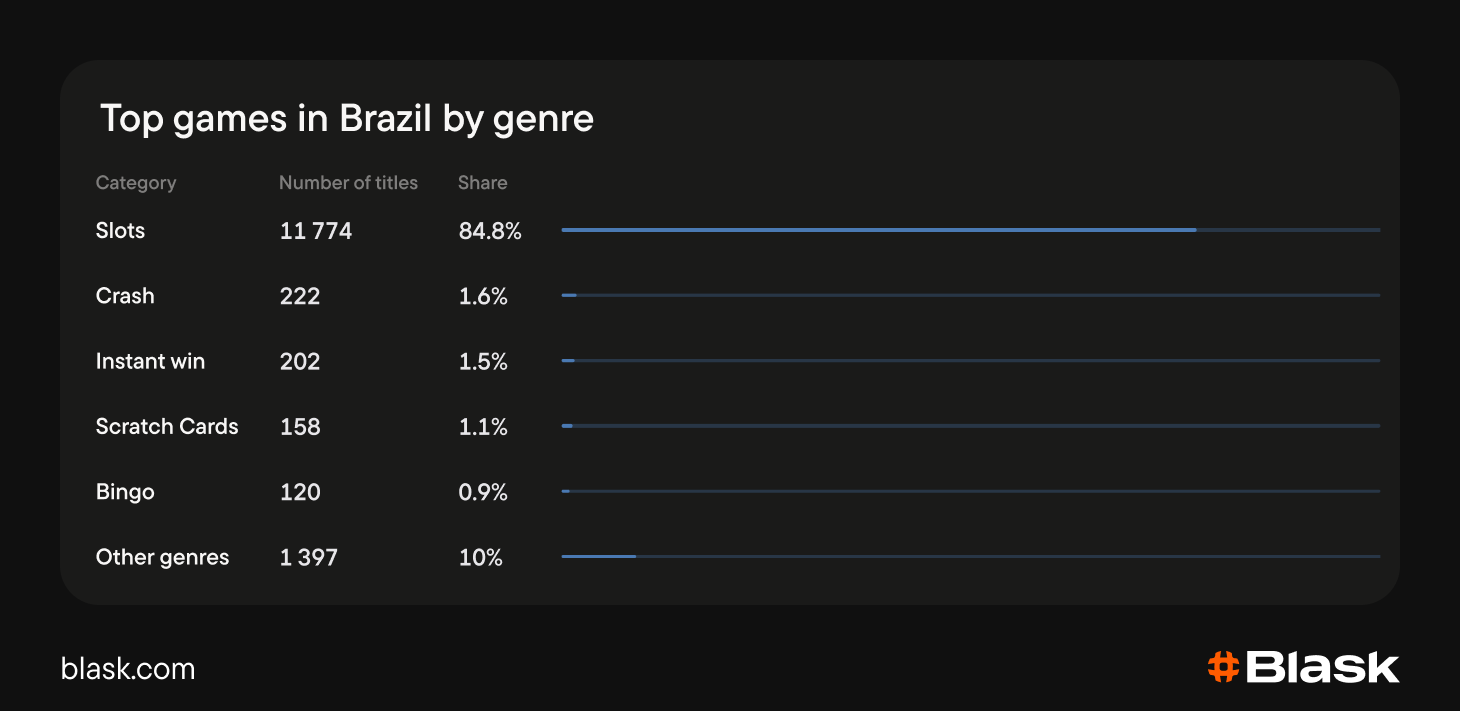The width and height of the screenshot is (1460, 711).
Task: Select the Scratch Cards category label
Action: pyautogui.click(x=167, y=427)
